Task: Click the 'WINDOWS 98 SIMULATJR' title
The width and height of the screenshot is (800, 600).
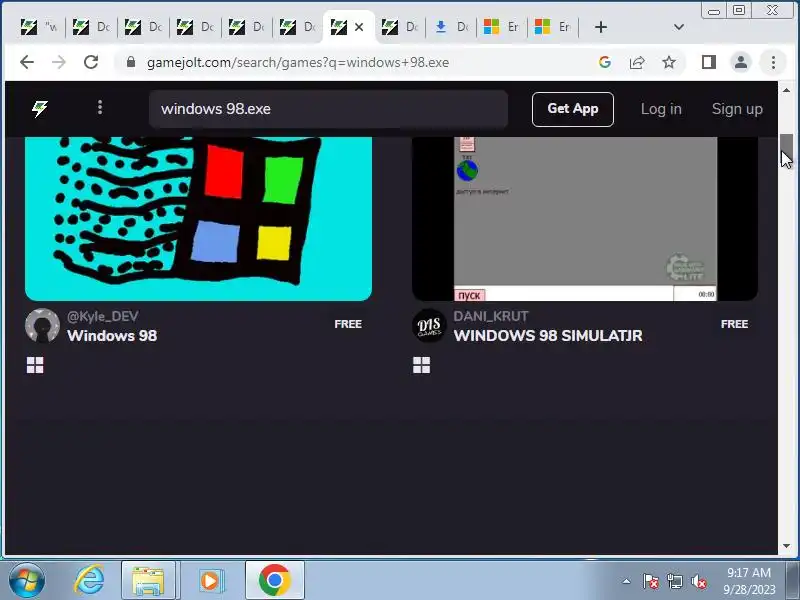Action: pyautogui.click(x=548, y=336)
